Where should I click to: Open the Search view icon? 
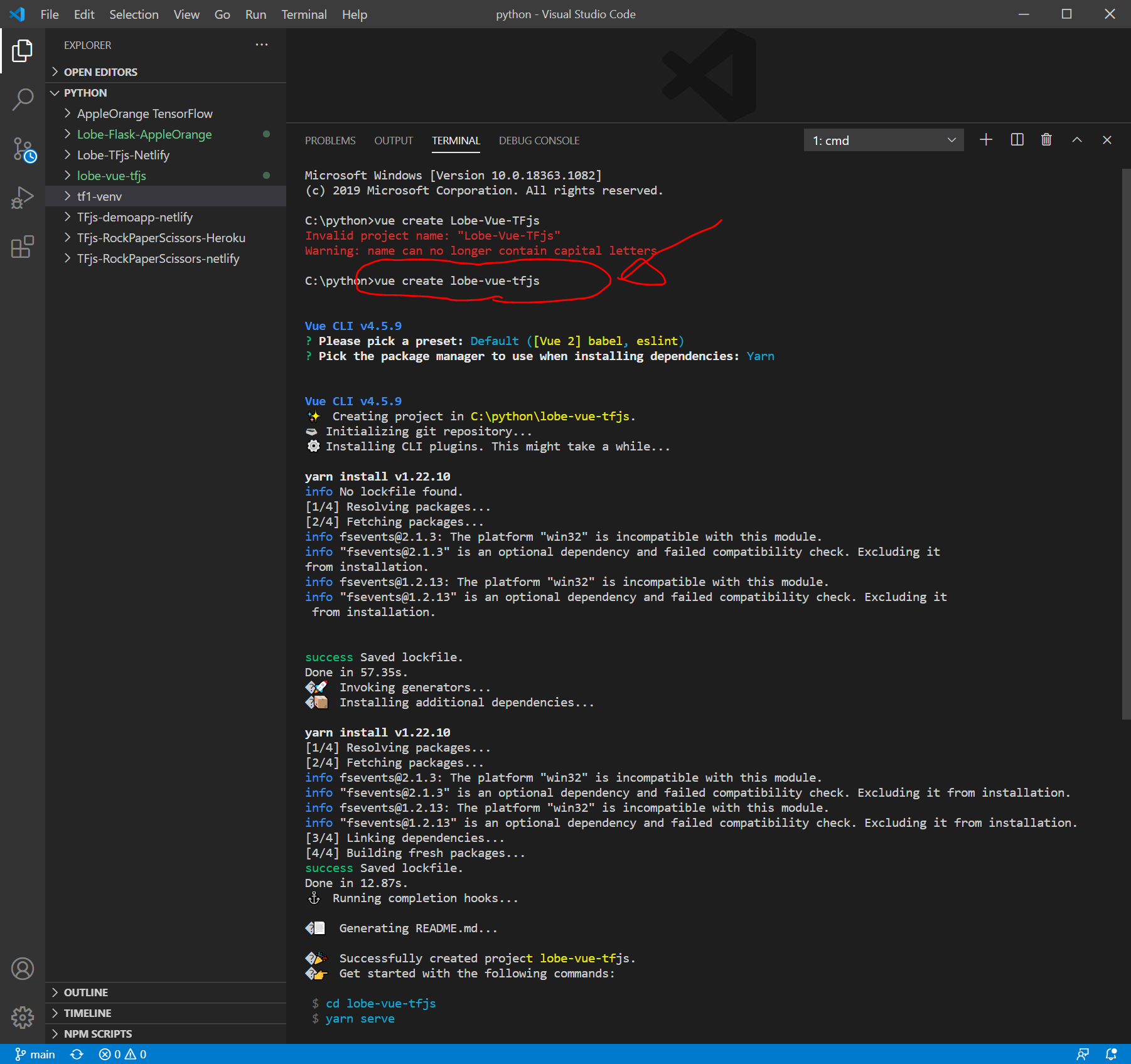coord(23,100)
